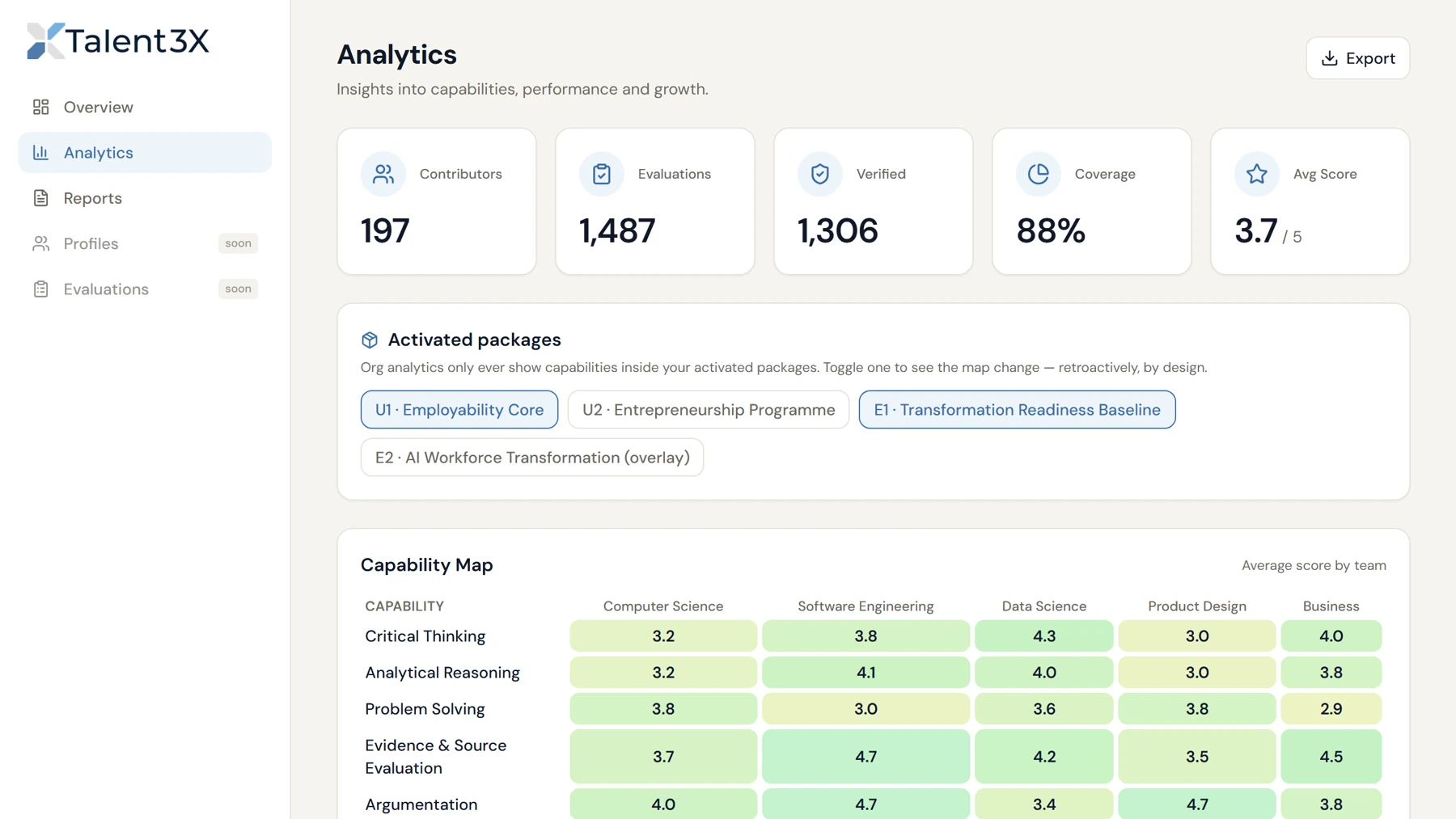The image size is (1456, 819).
Task: Click the Overview grid icon in sidebar
Action: [x=40, y=107]
